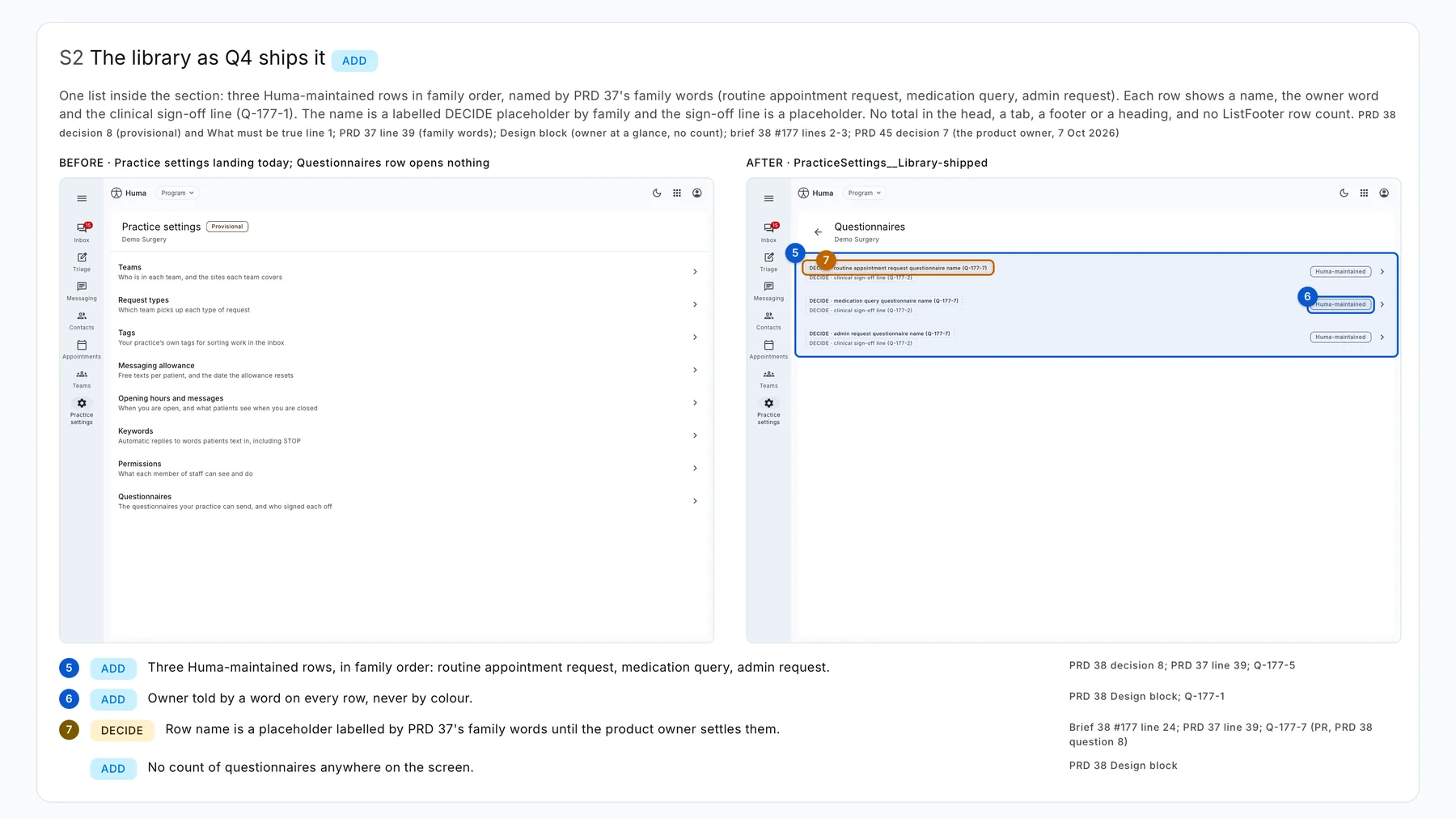Click the Provisional badge next to Practice settings
This screenshot has width=1456, height=819.
coord(227,227)
